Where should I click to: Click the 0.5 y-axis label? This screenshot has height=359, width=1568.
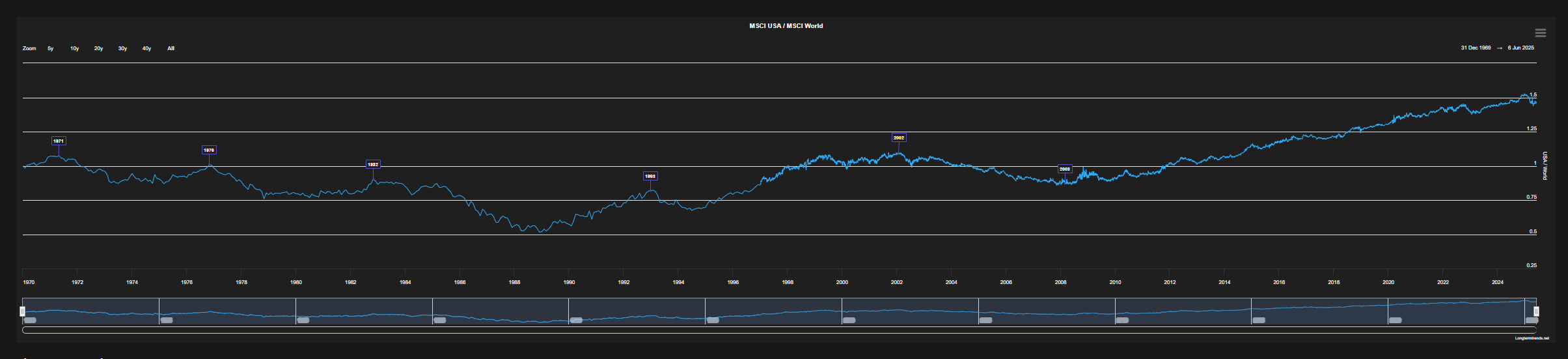pyautogui.click(x=1533, y=231)
